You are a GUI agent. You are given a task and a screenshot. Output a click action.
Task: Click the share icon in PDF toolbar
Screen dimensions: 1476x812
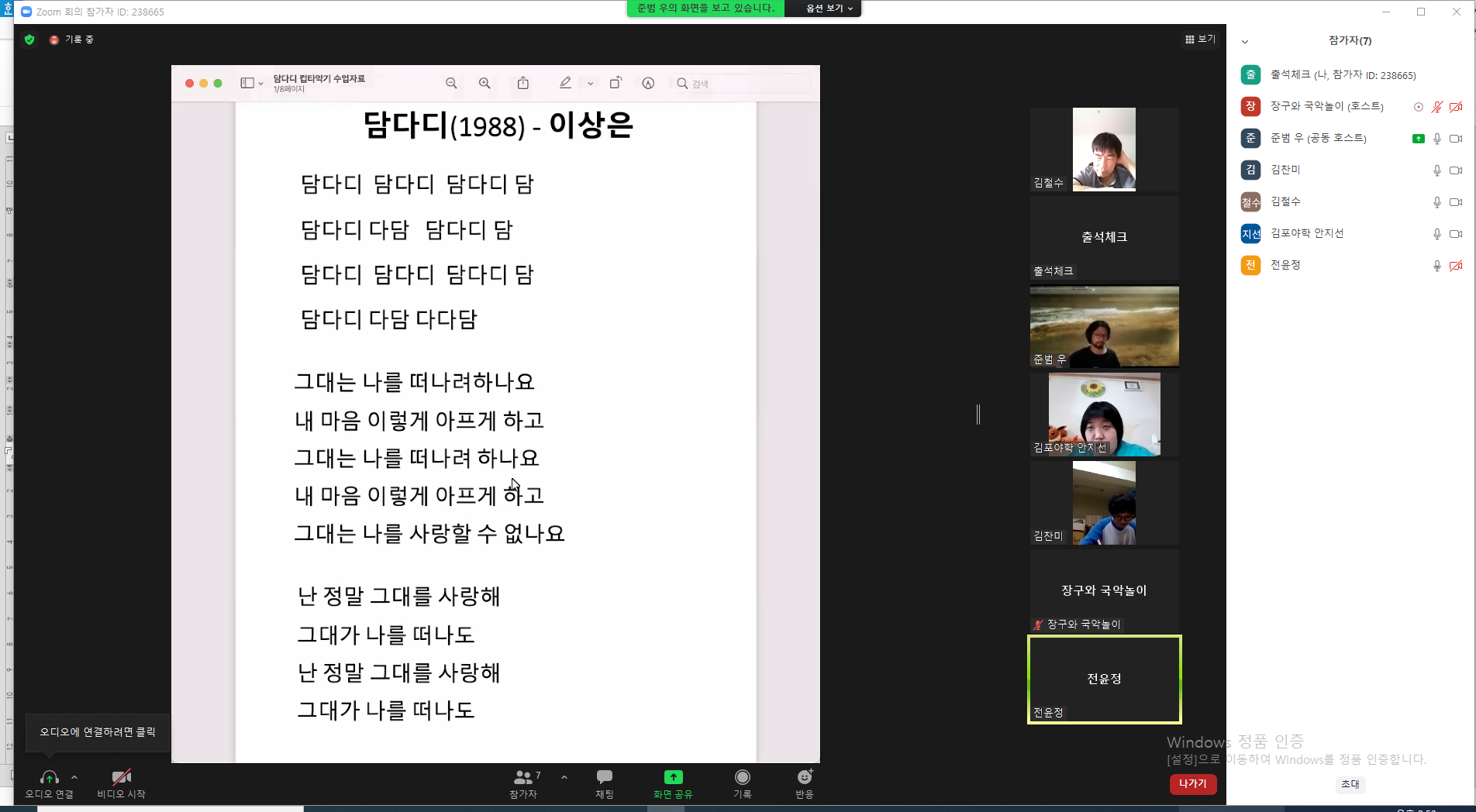click(523, 83)
